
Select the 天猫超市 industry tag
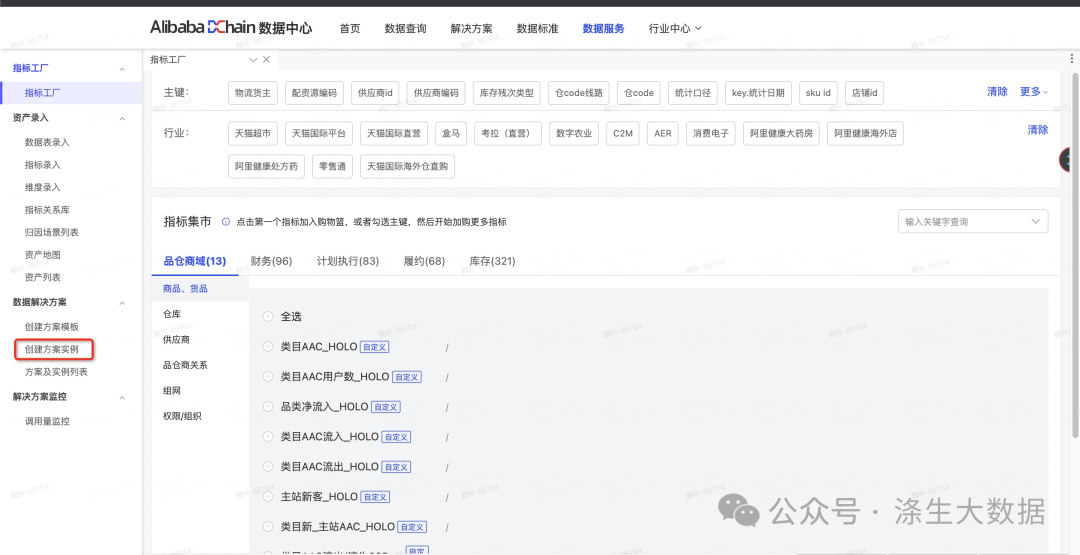[x=253, y=134]
